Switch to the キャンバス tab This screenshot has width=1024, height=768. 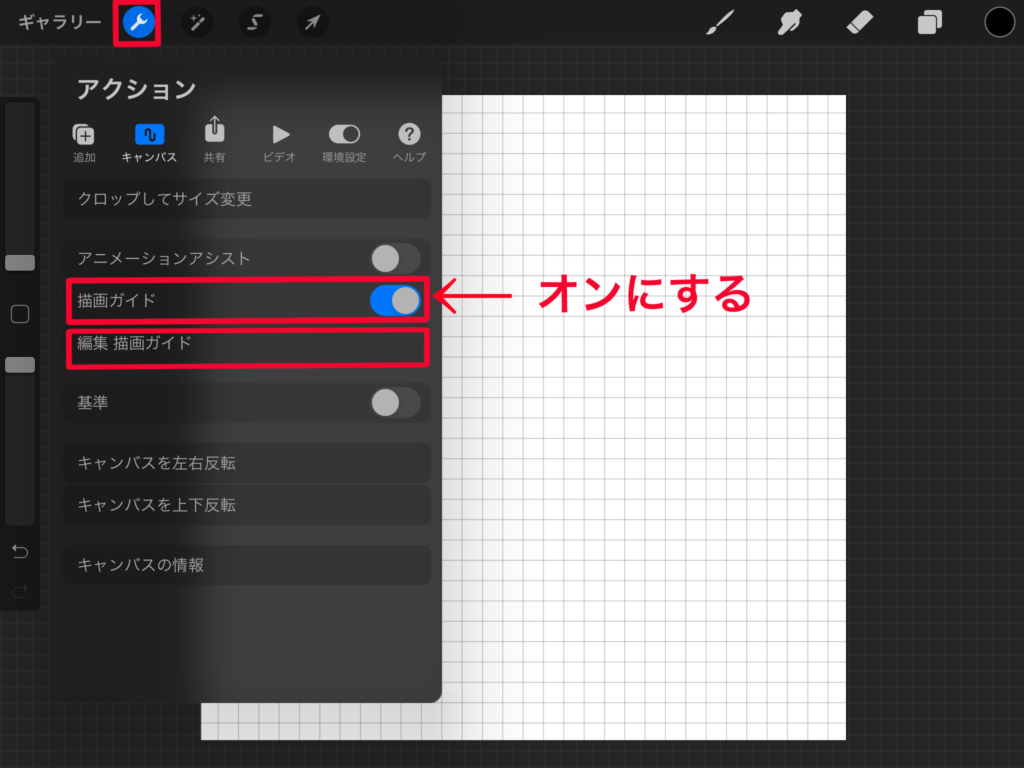(149, 143)
